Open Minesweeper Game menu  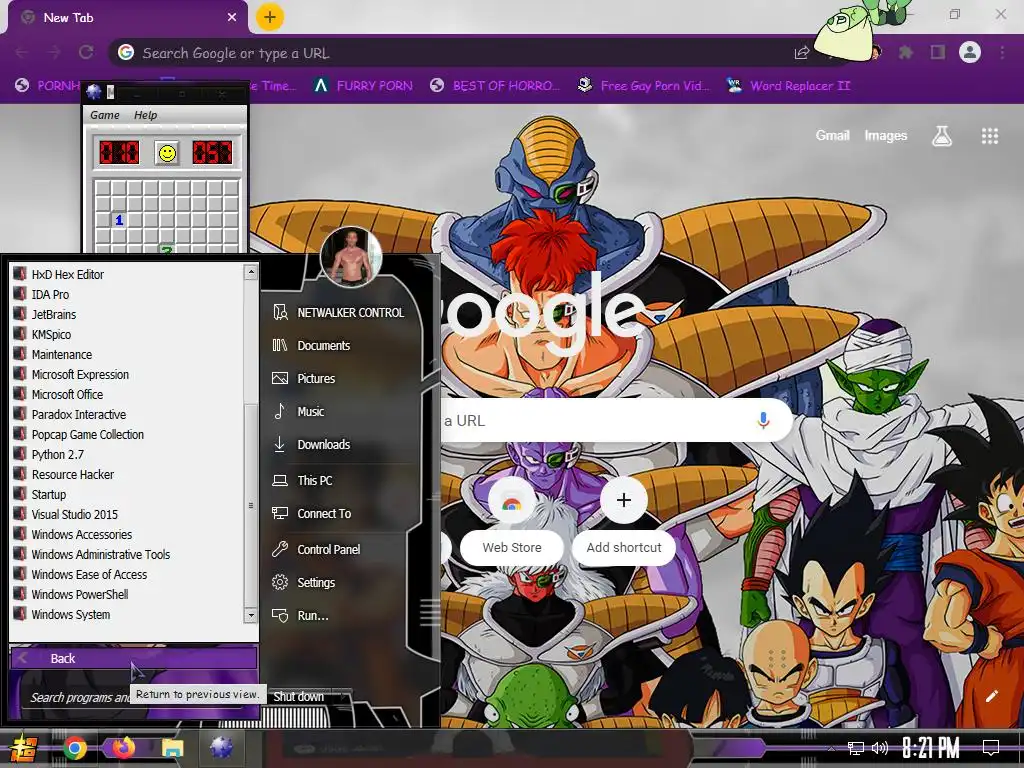(104, 115)
